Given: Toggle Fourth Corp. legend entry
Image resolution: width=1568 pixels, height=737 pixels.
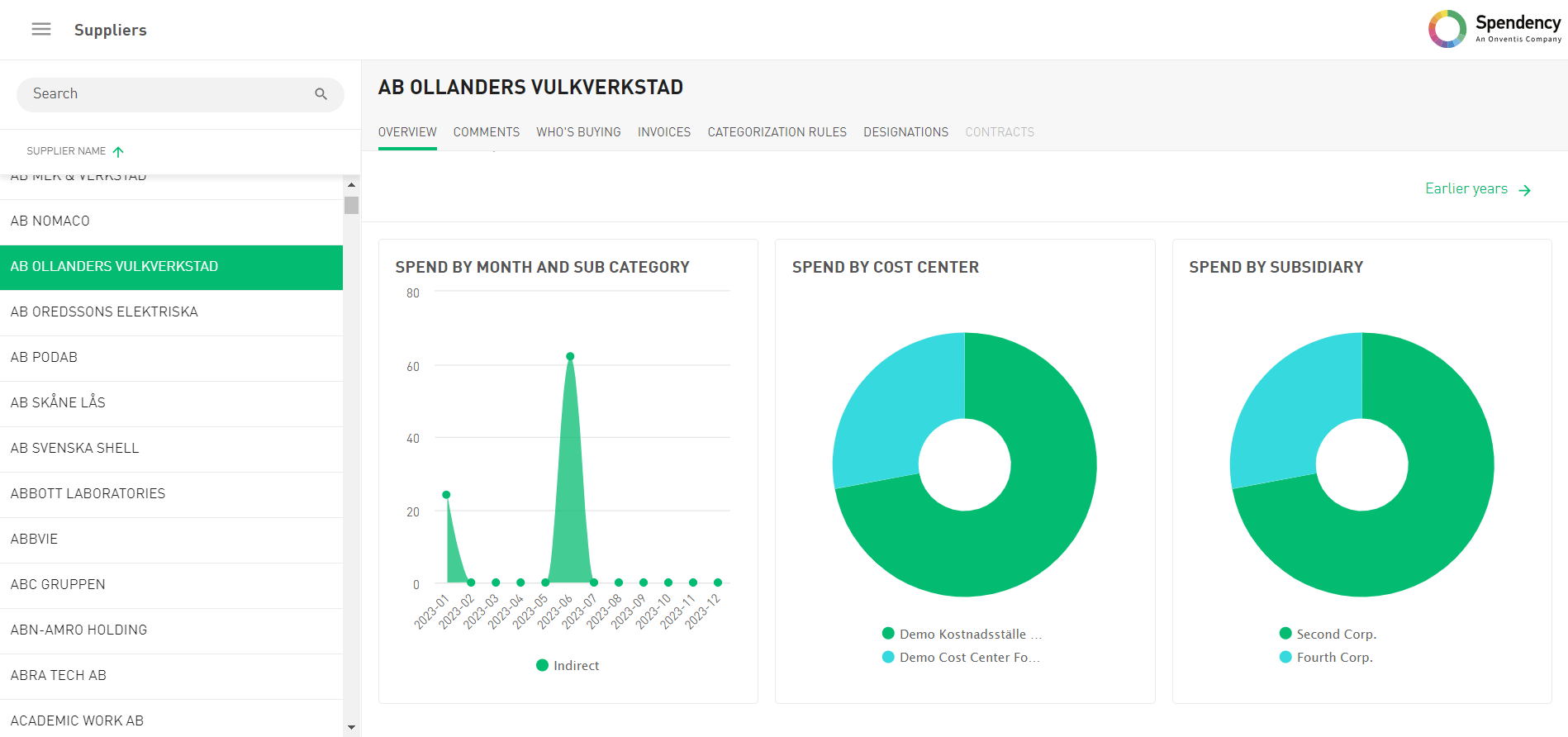Looking at the screenshot, I should (1326, 658).
